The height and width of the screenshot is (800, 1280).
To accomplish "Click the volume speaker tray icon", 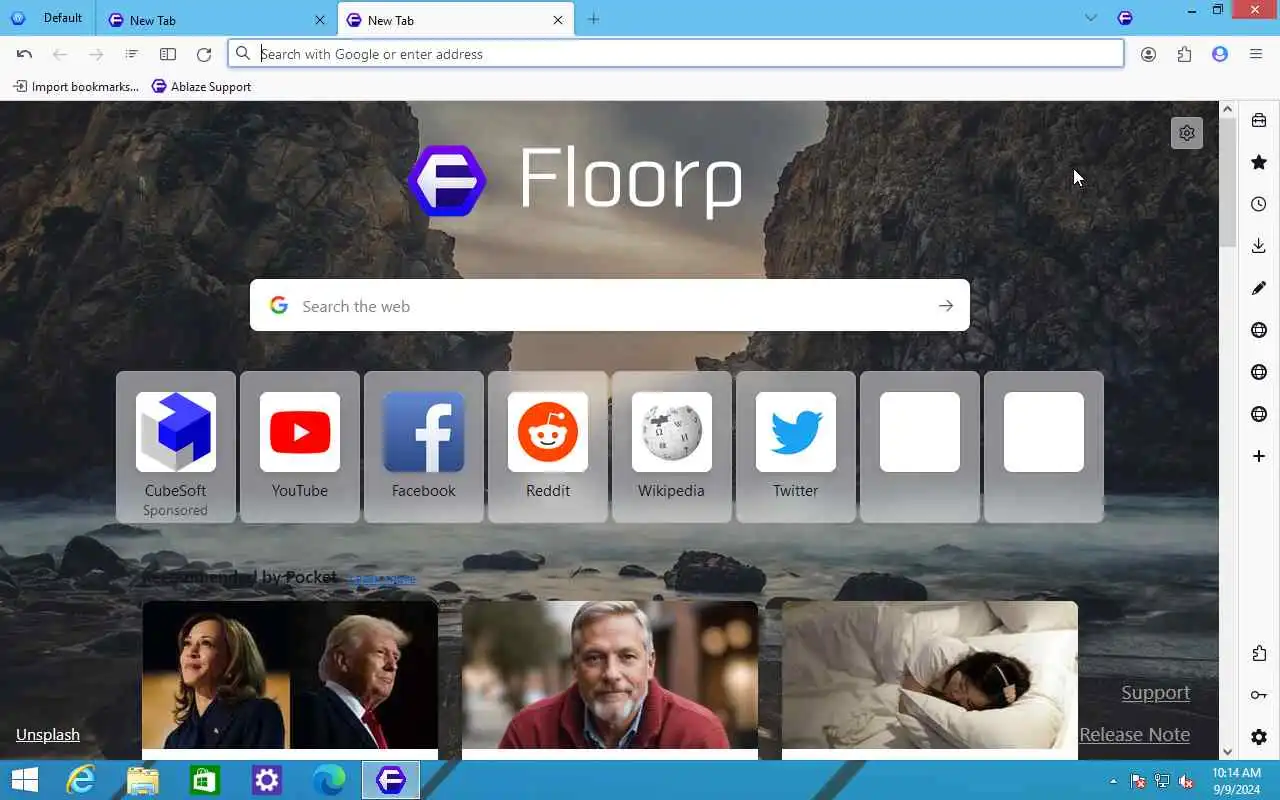I will coord(1186,781).
